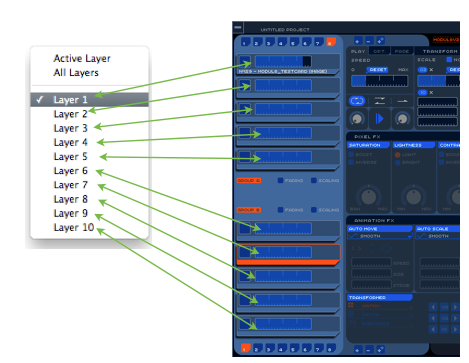Screen dimensions: 469x363
Task: Select the orange top bank button 8
Action: [331, 42]
